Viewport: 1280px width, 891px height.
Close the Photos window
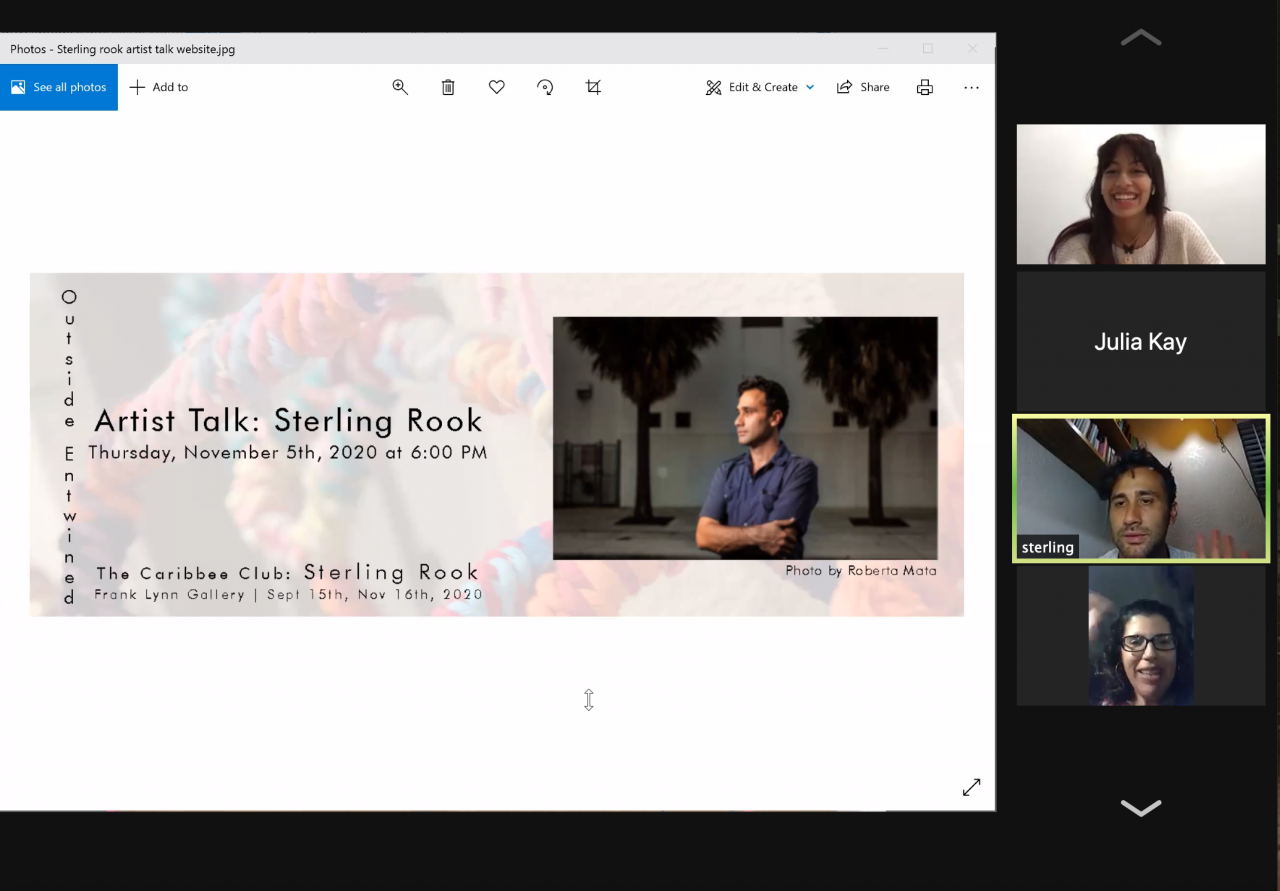click(x=972, y=48)
